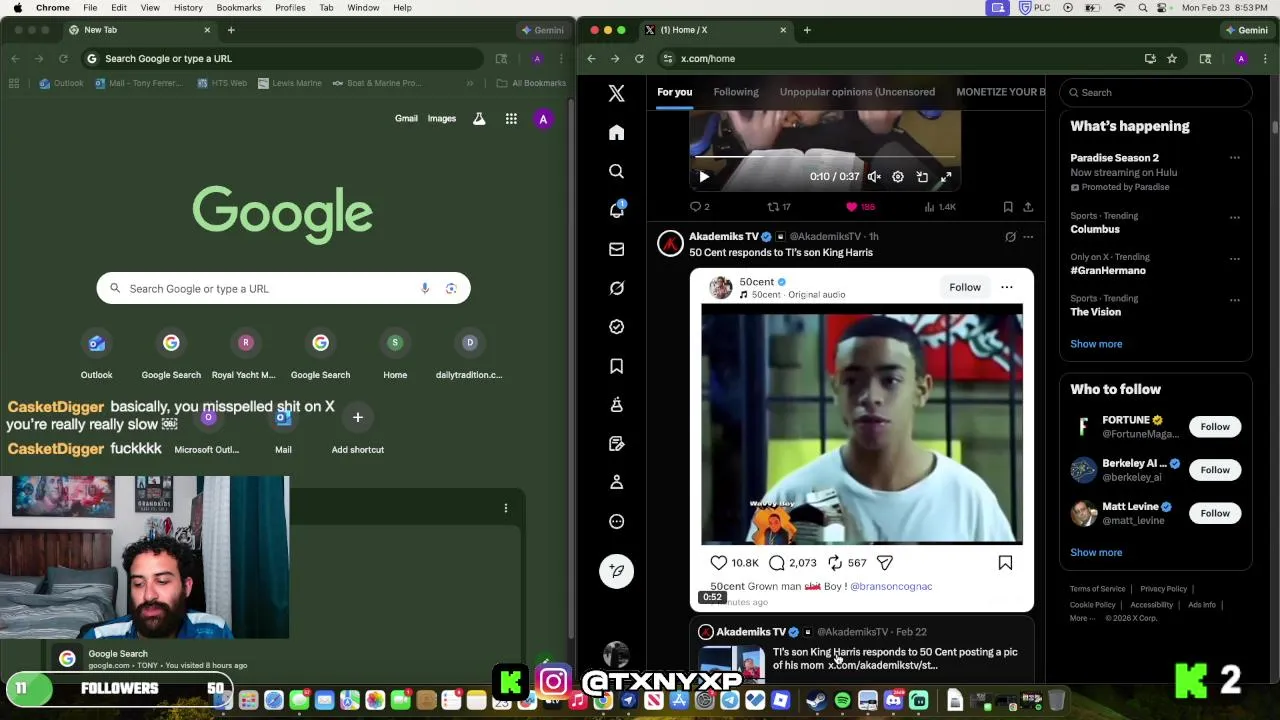Click the X search field

pos(1156,92)
